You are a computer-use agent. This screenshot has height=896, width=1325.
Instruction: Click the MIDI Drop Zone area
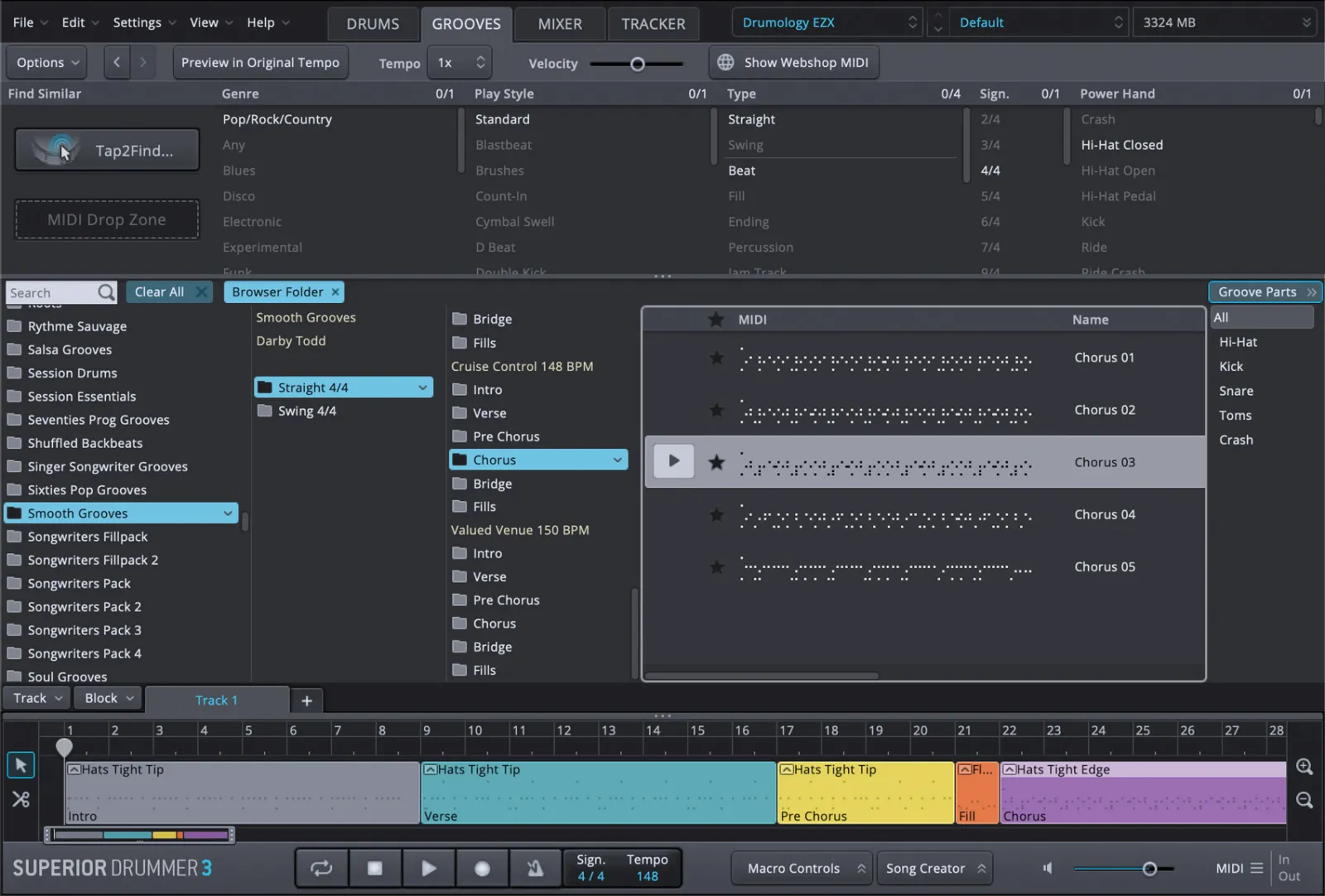click(x=107, y=219)
